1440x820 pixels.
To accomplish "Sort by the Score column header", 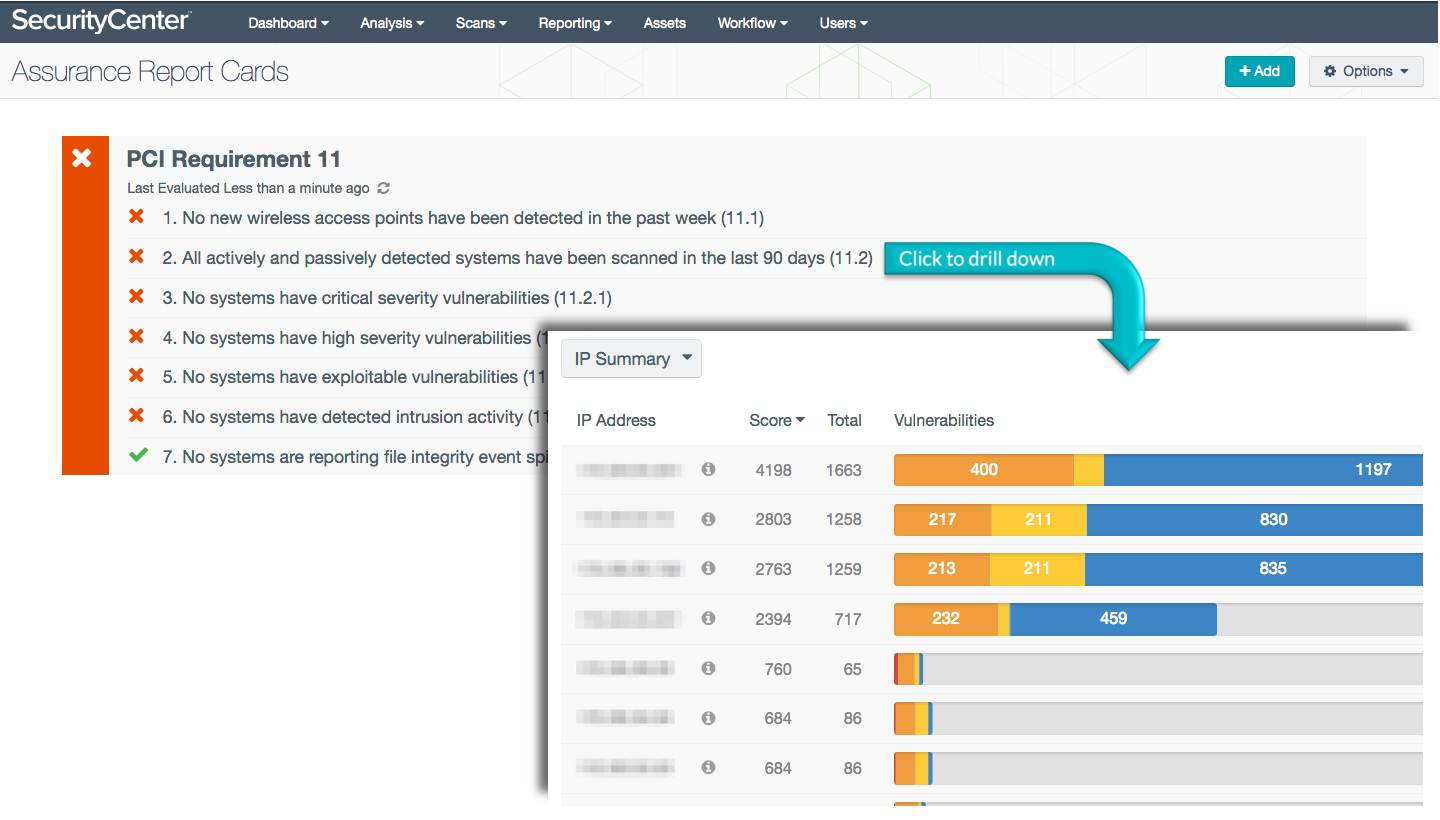I will point(777,420).
